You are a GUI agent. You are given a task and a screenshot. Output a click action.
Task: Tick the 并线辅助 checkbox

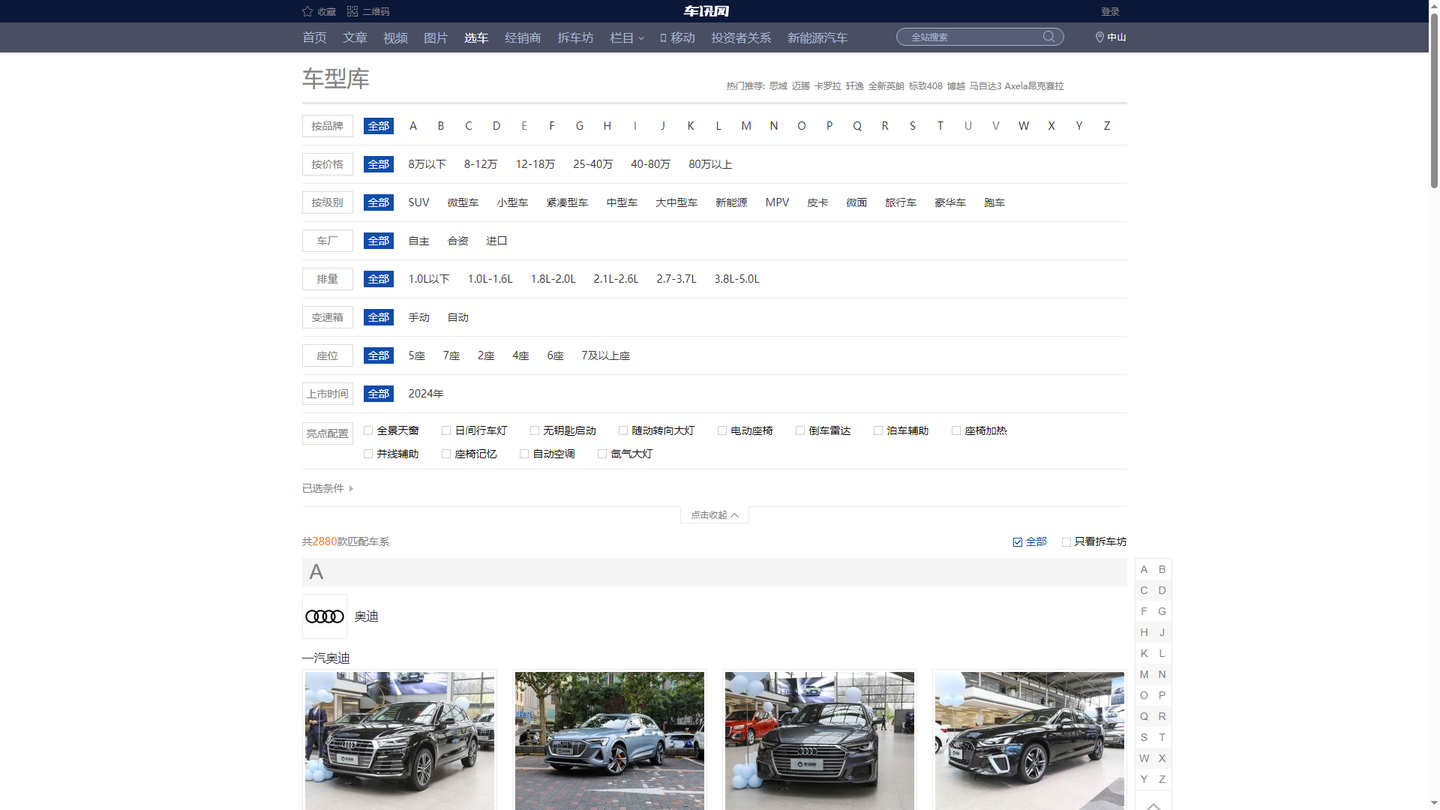[368, 454]
